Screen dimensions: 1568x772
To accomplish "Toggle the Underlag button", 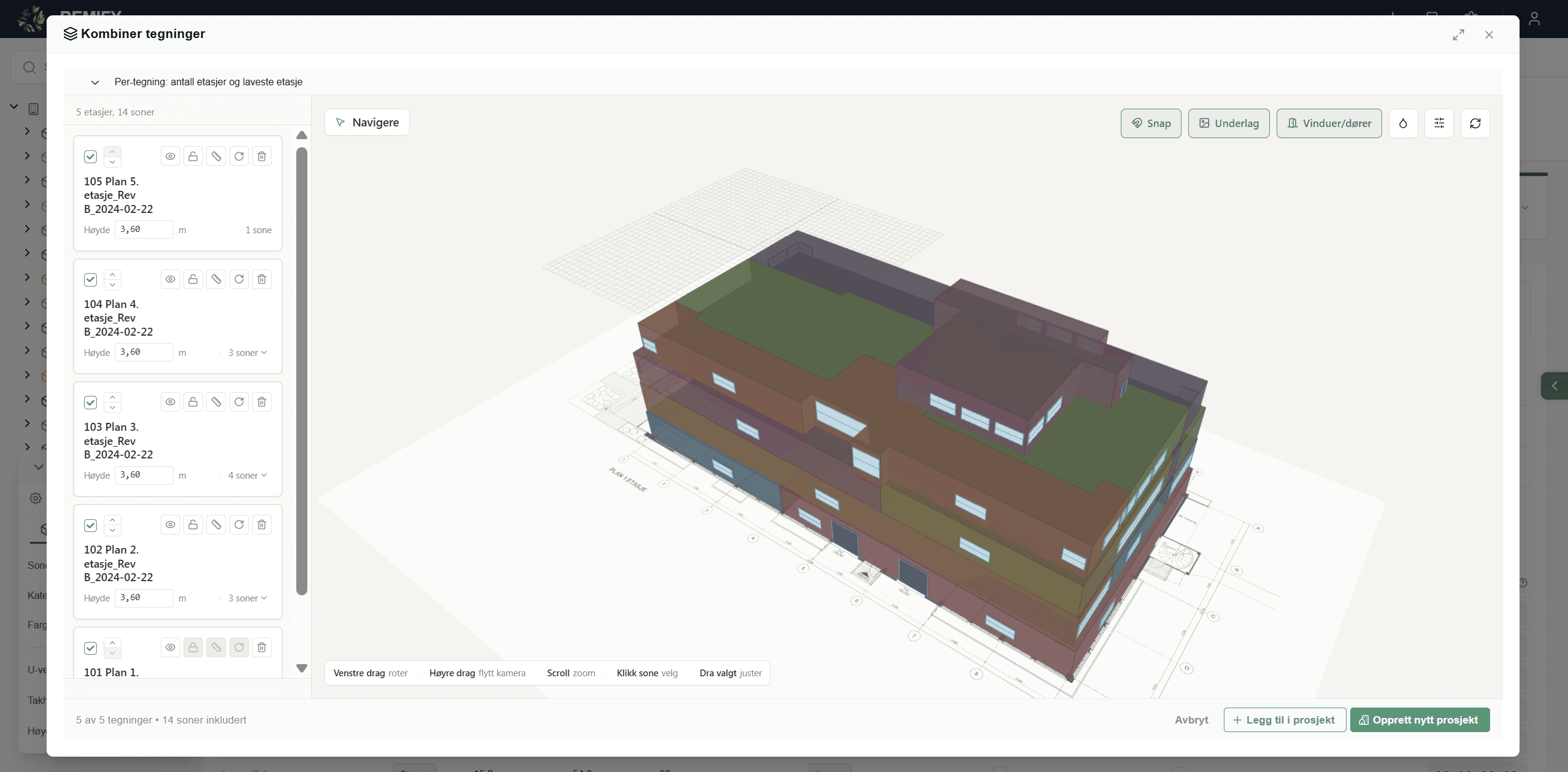I will (x=1229, y=123).
